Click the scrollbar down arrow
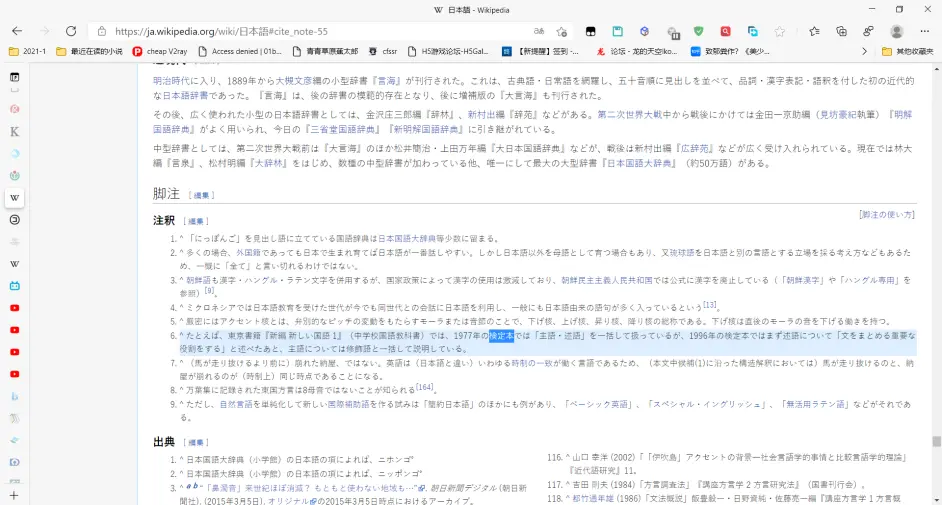 pyautogui.click(x=936, y=500)
